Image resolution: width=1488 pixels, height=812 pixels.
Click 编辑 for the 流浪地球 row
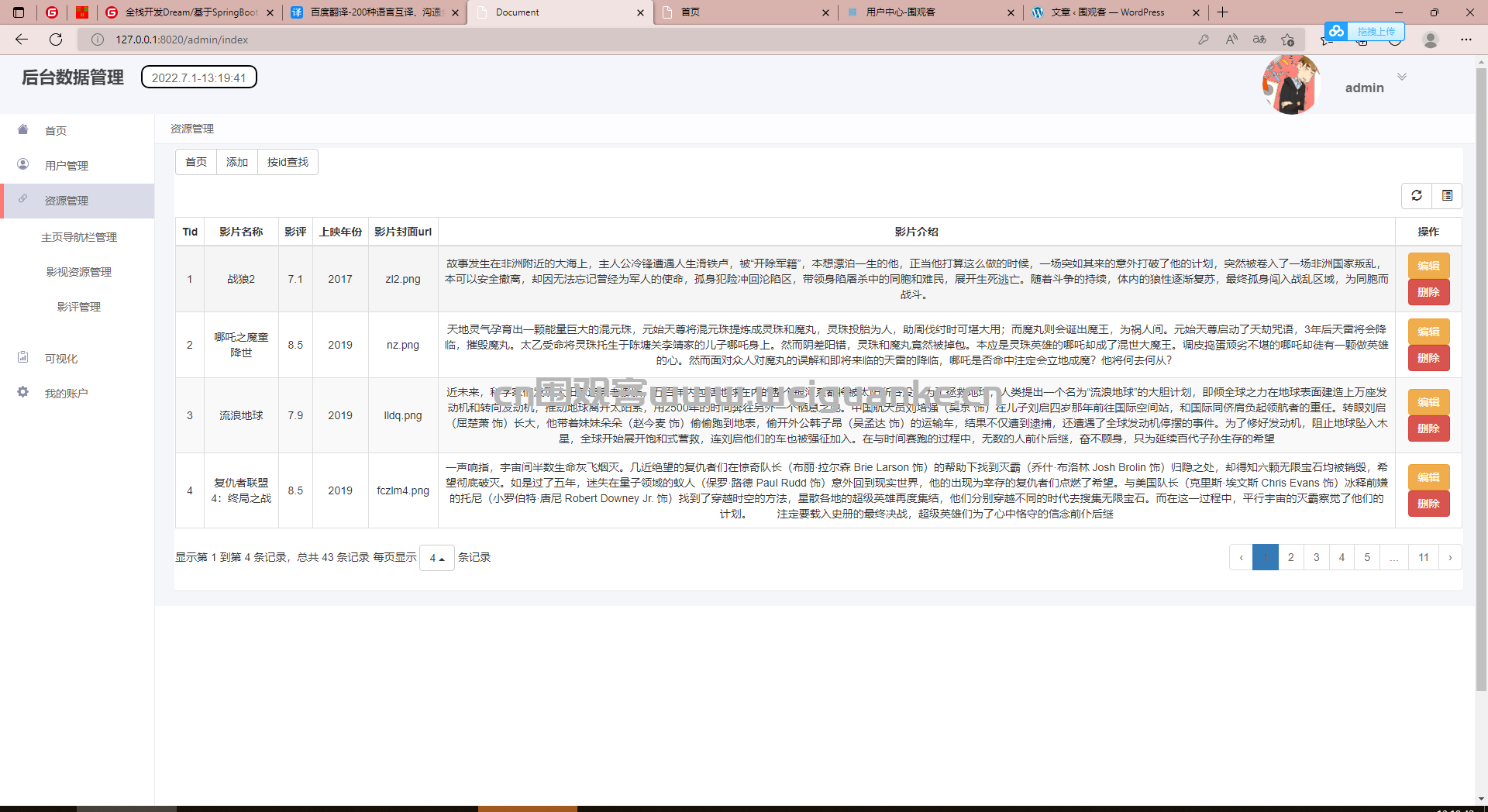tap(1428, 402)
